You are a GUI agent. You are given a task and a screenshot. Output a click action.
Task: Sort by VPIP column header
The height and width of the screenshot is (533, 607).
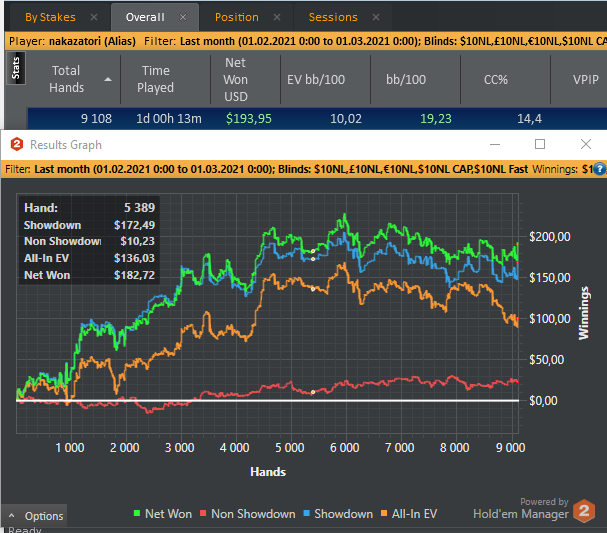tap(586, 79)
